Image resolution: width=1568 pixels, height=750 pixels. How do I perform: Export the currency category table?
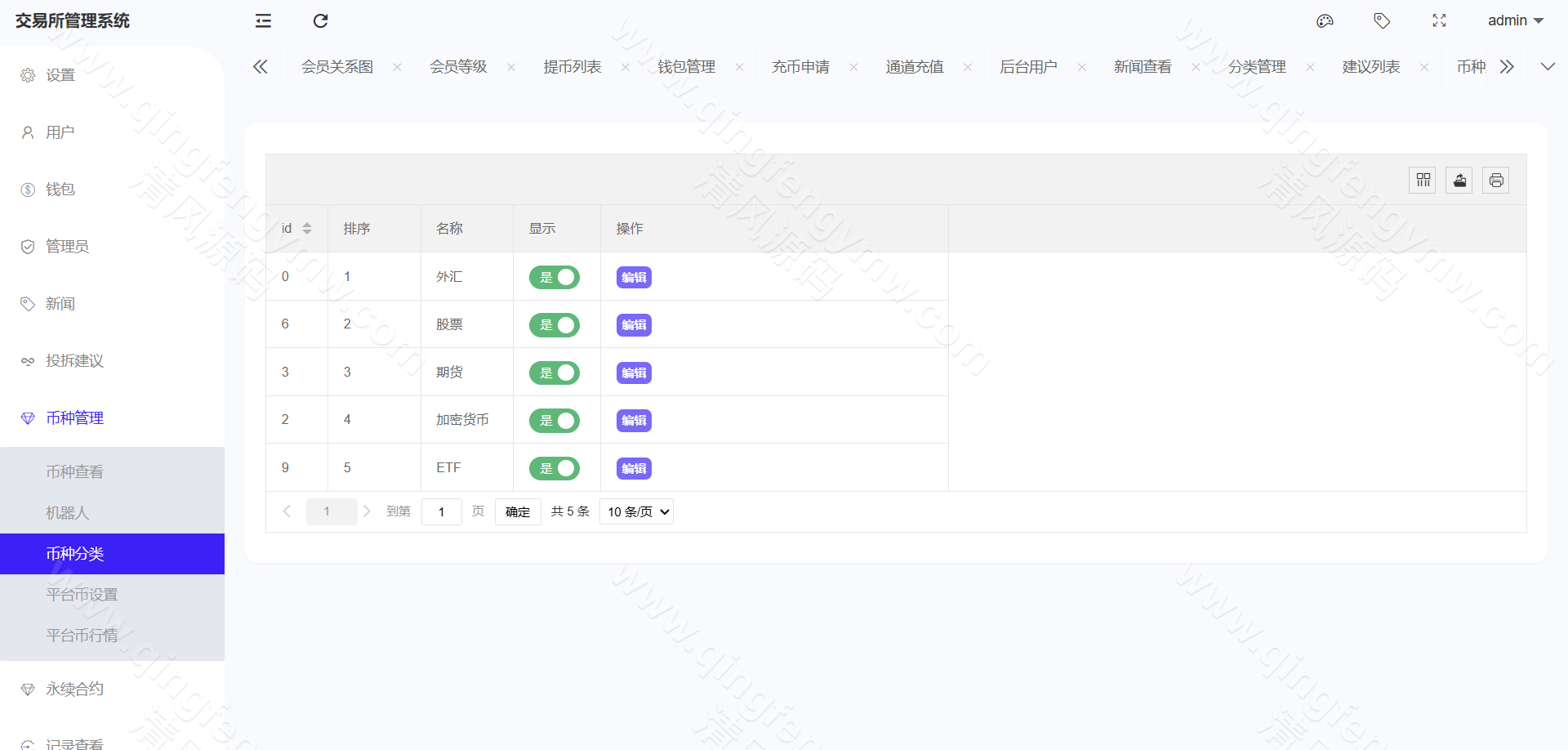click(x=1459, y=180)
